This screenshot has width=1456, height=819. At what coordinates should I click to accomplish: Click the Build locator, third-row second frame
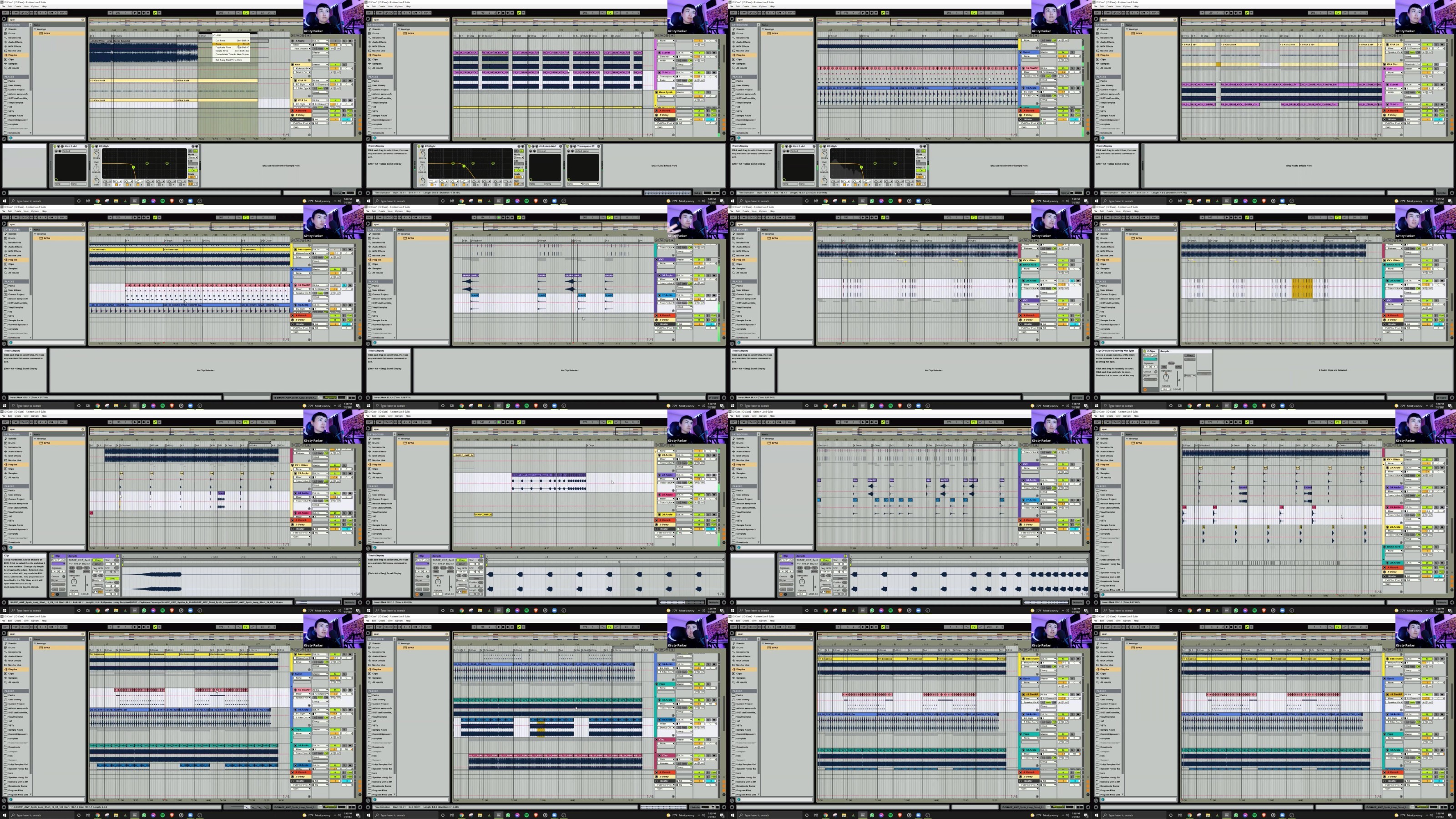(x=516, y=445)
